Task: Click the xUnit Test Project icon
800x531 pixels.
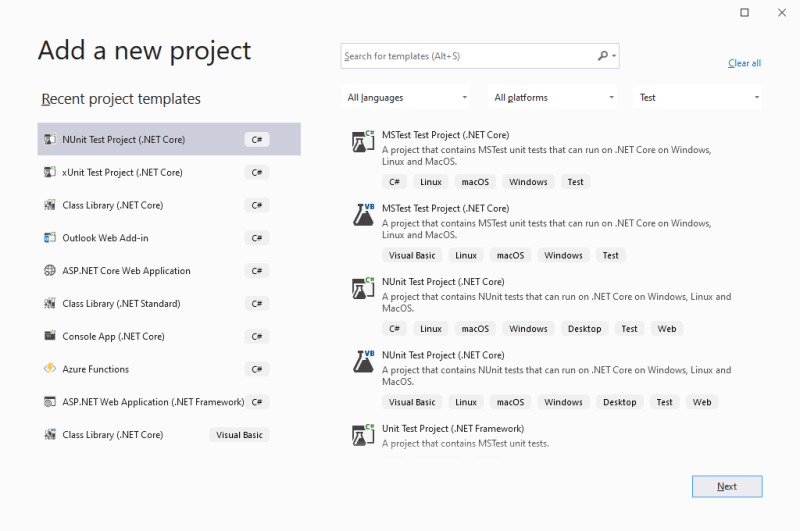Action: click(x=49, y=172)
